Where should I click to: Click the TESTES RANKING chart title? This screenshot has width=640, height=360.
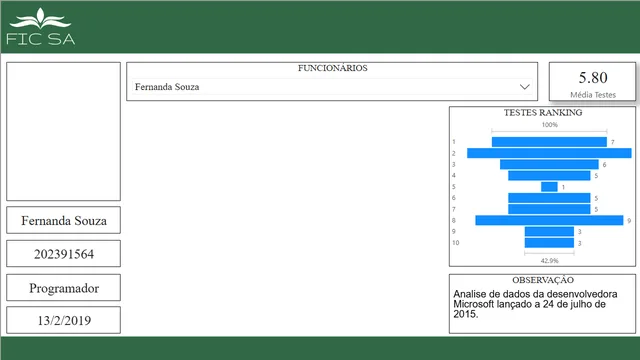click(x=543, y=113)
